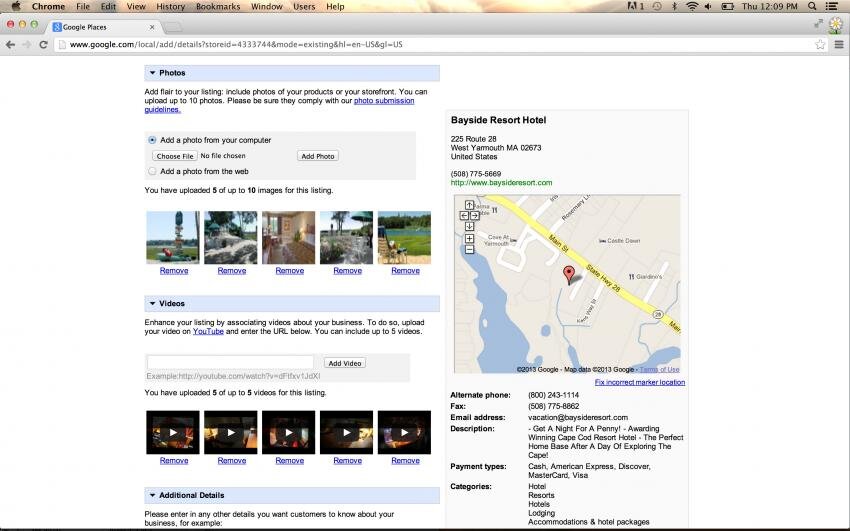Click the clock 'Thu 12:09 PM'
Screen dimensions: 850x531
point(769,7)
